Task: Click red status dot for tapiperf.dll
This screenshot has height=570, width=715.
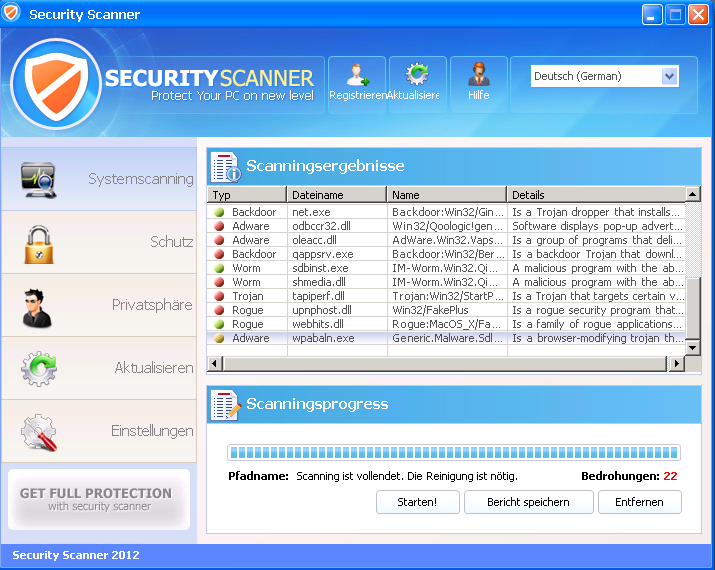Action: tap(219, 296)
